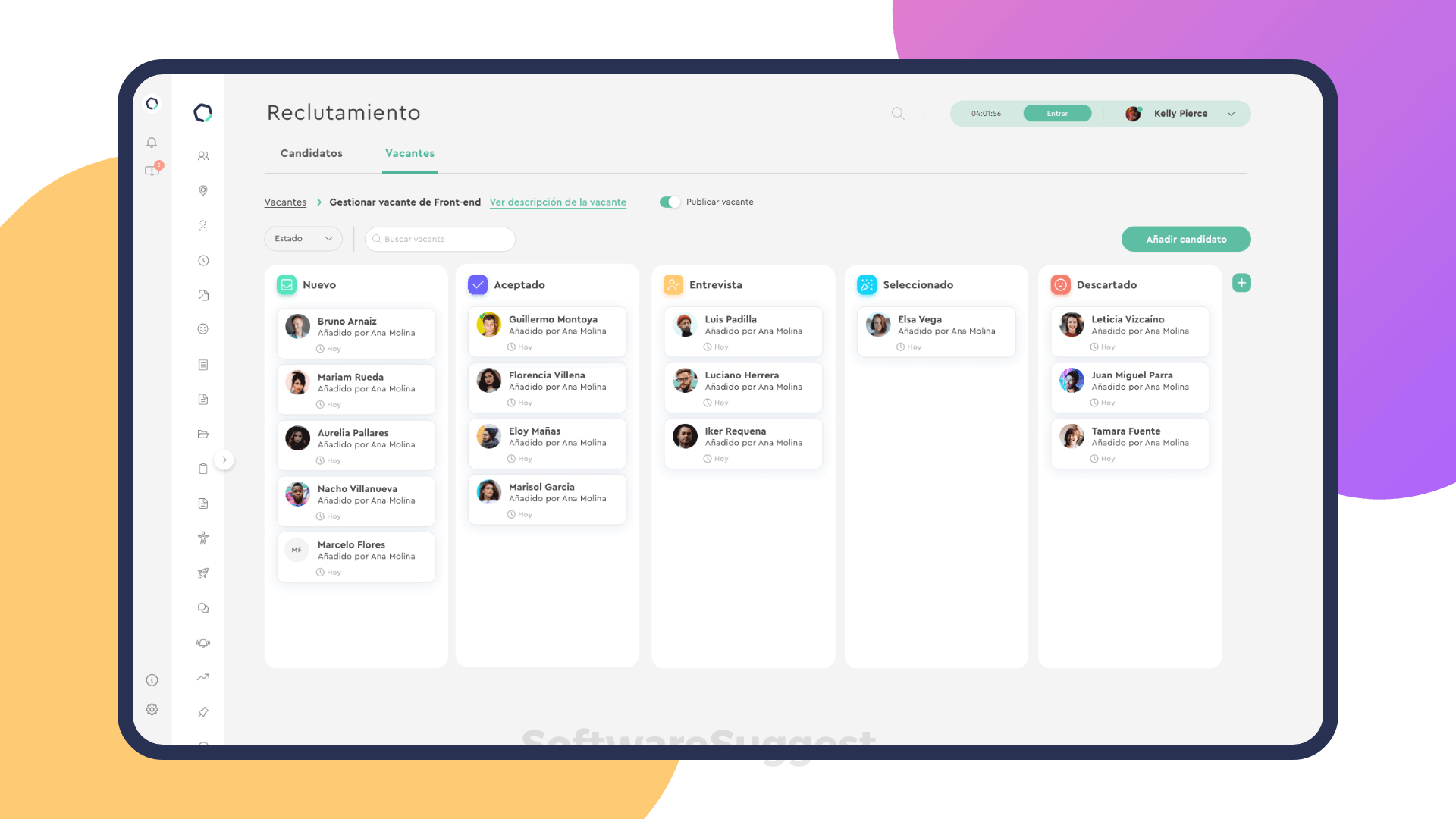Image resolution: width=1456 pixels, height=819 pixels.
Task: Select the rocket icon in the sidebar
Action: 202,573
